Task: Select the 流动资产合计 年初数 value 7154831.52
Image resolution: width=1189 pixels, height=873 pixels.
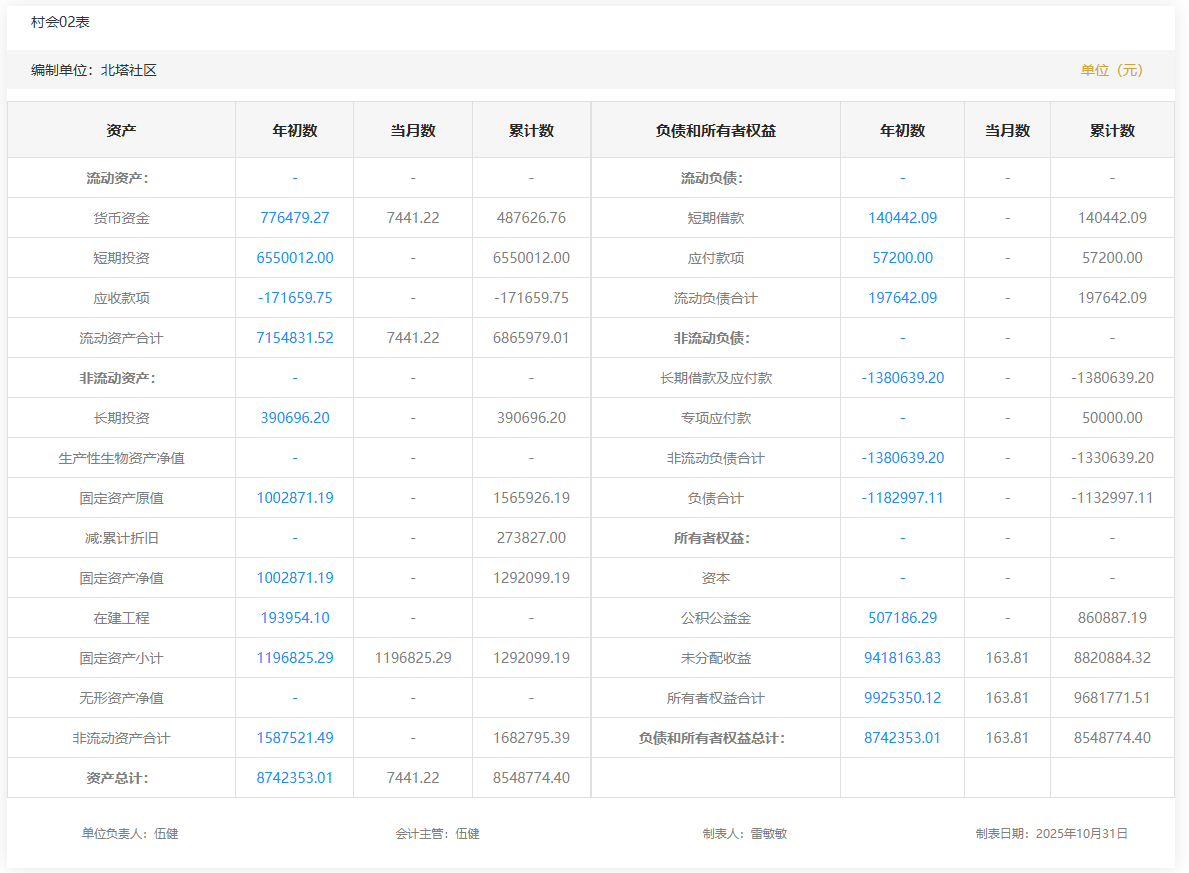Action: [x=294, y=338]
